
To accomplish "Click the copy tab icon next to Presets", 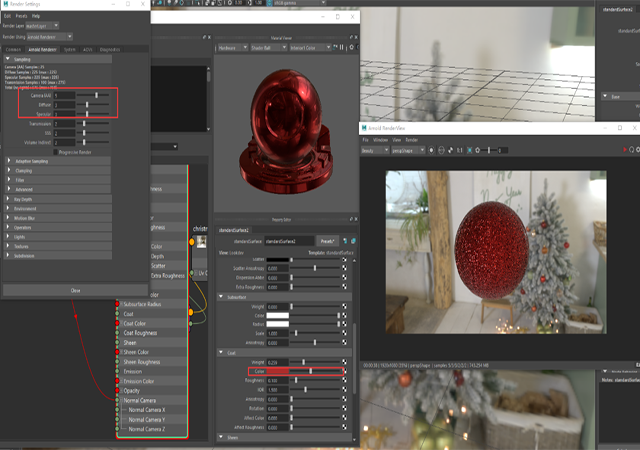I will pyautogui.click(x=353, y=241).
